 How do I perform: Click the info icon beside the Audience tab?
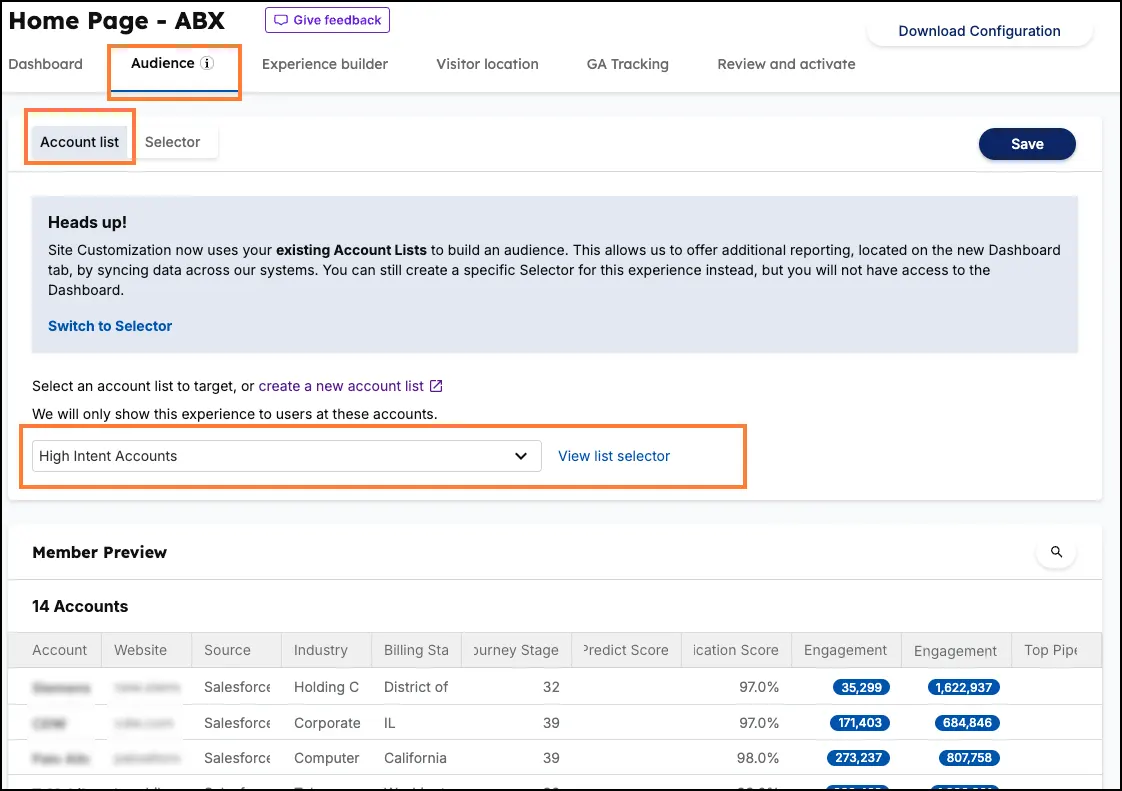[207, 62]
